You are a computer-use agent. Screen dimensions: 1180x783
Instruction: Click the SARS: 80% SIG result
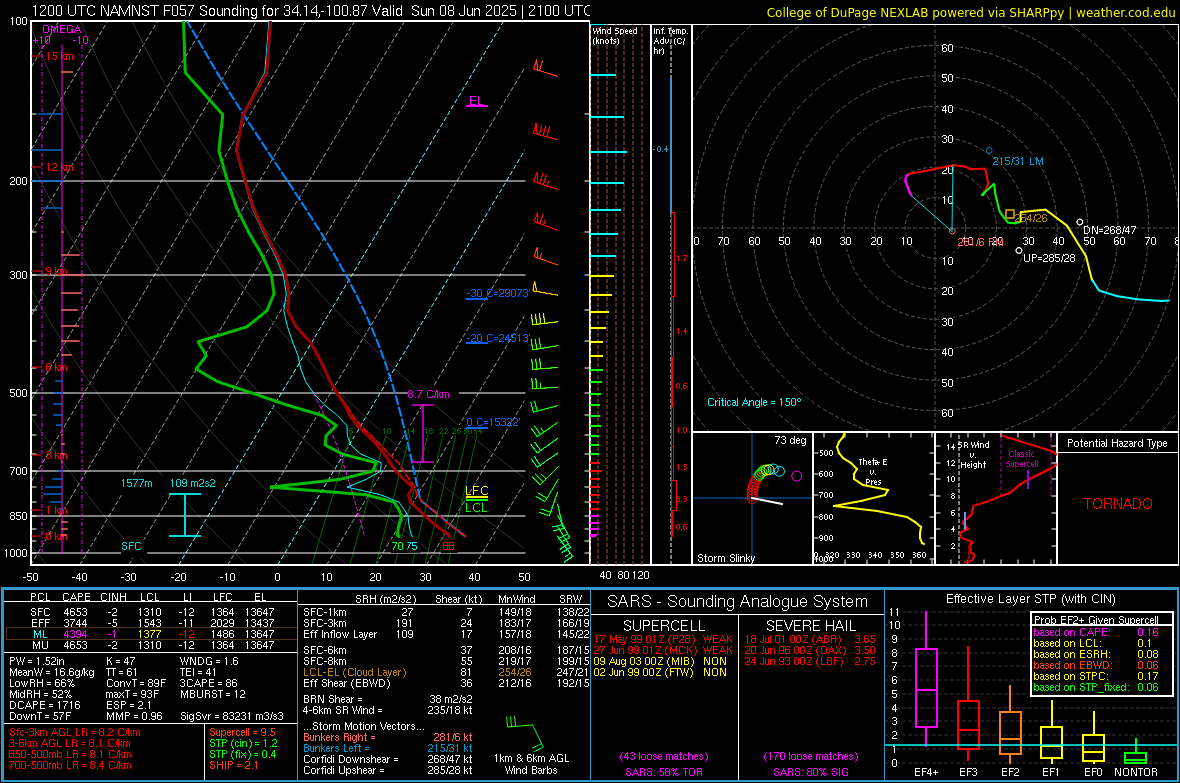tap(810, 772)
